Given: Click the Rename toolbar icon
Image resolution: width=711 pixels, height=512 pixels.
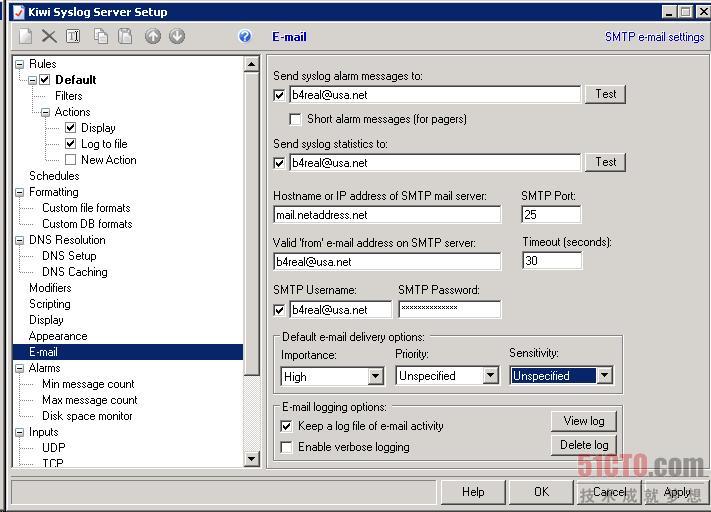Looking at the screenshot, I should tap(73, 36).
